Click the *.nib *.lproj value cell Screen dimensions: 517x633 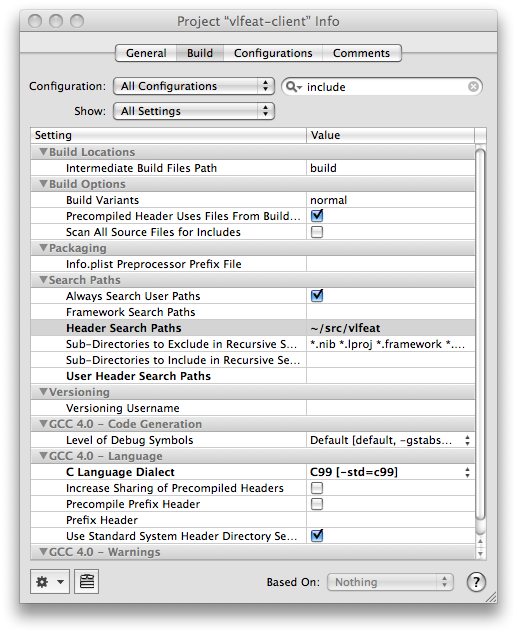(390, 344)
